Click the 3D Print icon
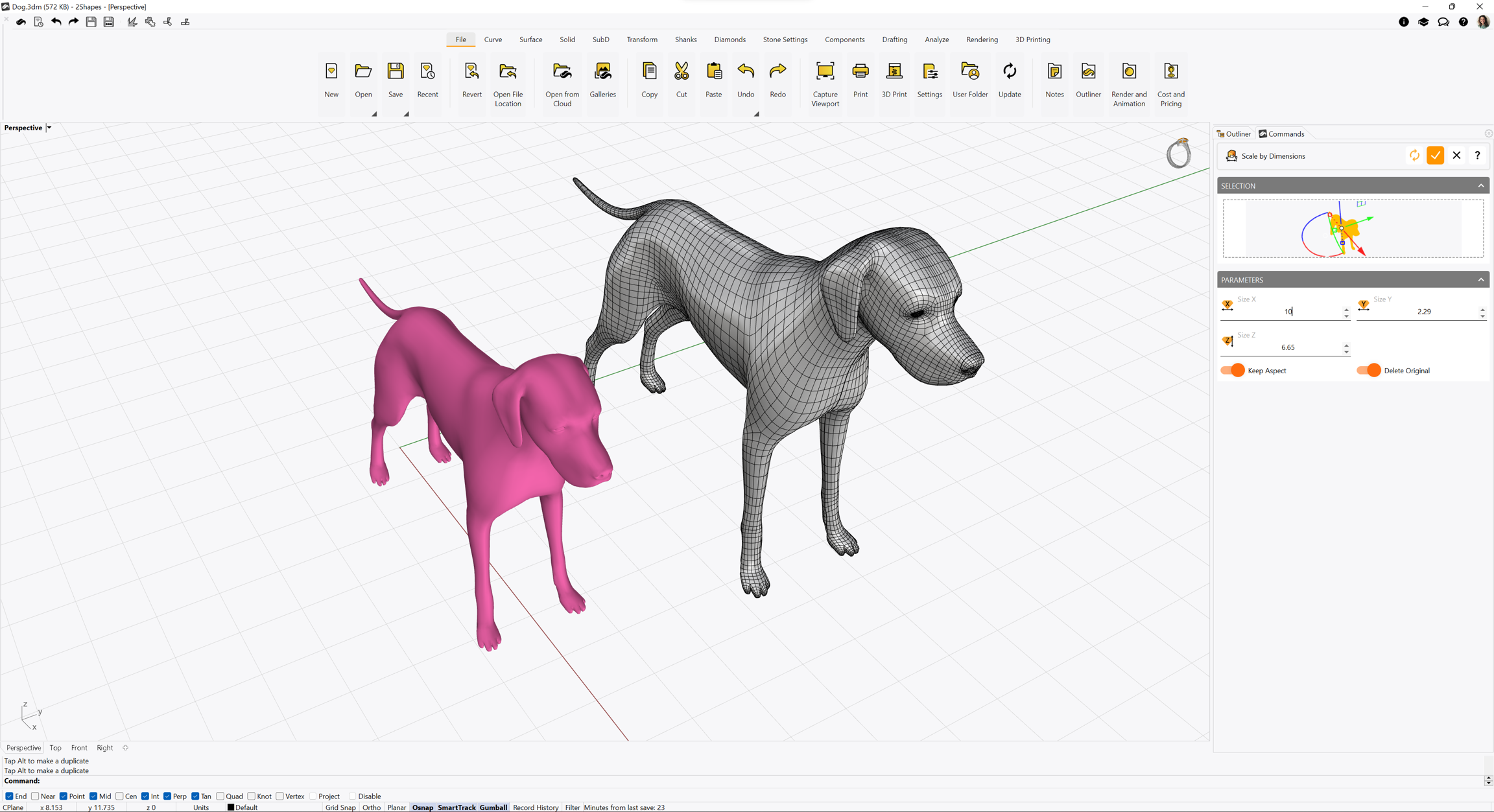Viewport: 1494px width, 812px height. (x=894, y=73)
